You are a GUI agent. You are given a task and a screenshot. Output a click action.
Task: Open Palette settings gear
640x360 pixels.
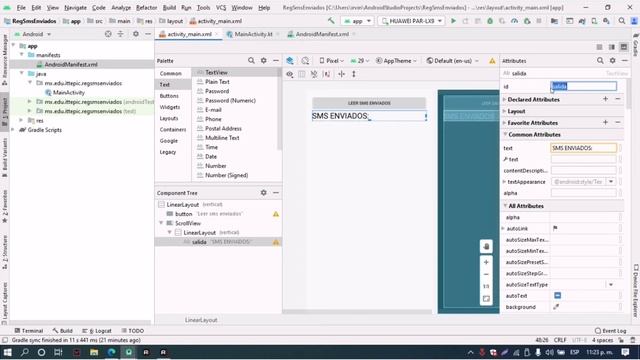264,60
